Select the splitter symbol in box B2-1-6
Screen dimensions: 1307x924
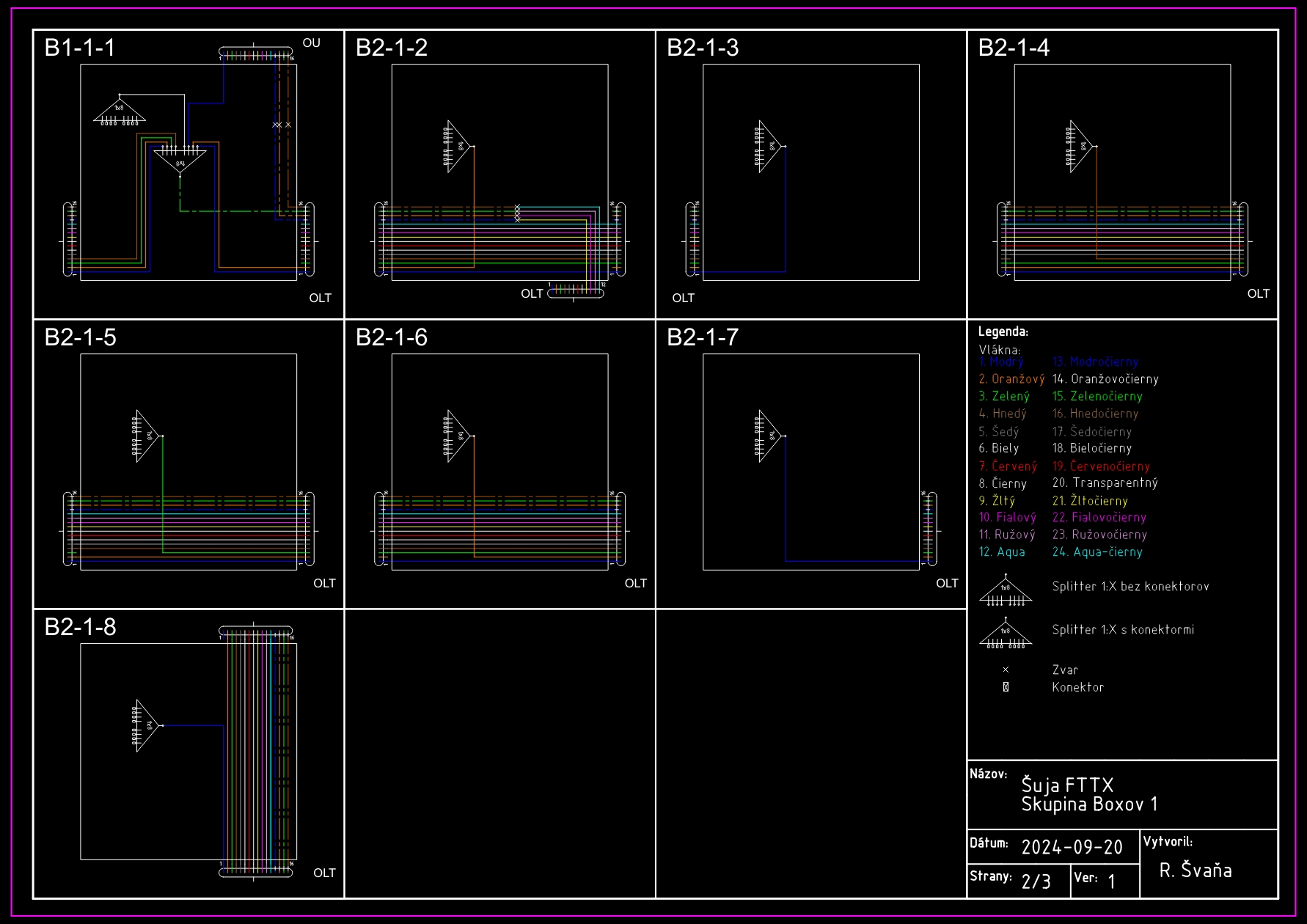point(457,436)
